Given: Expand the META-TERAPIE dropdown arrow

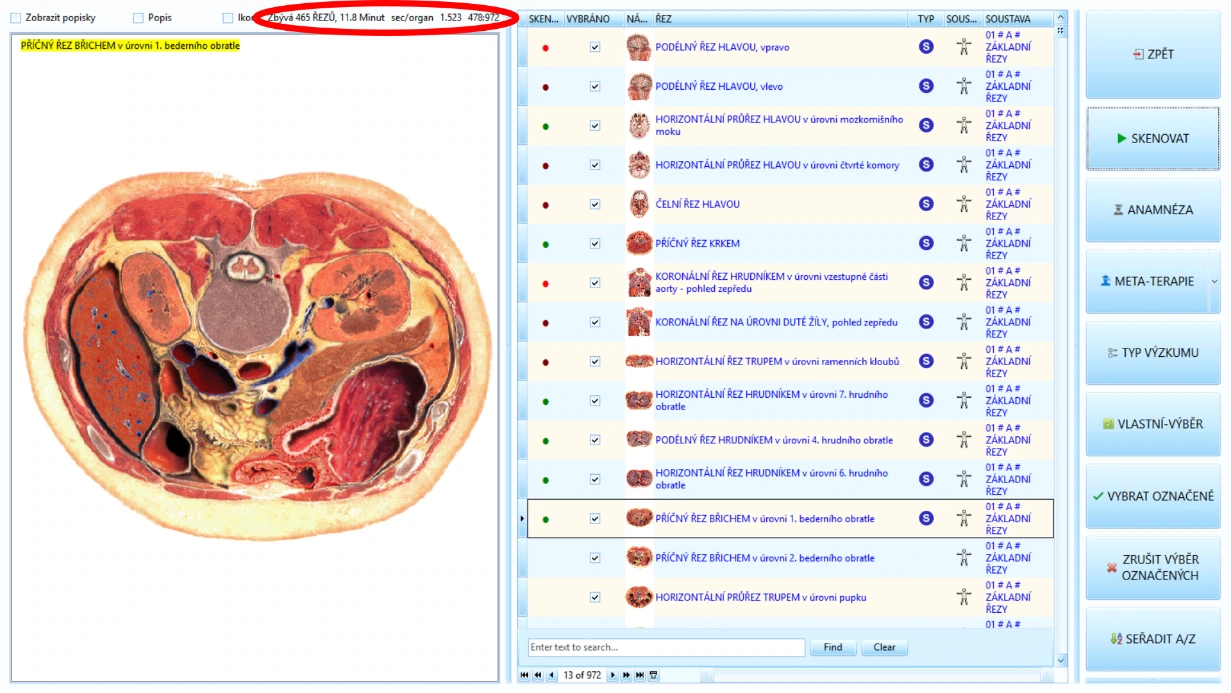Looking at the screenshot, I should pos(1214,282).
